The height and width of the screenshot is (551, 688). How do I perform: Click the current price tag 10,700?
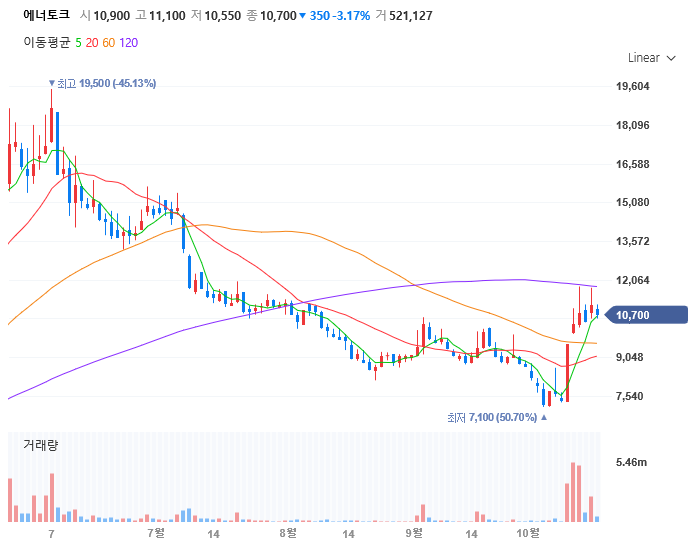(x=645, y=315)
